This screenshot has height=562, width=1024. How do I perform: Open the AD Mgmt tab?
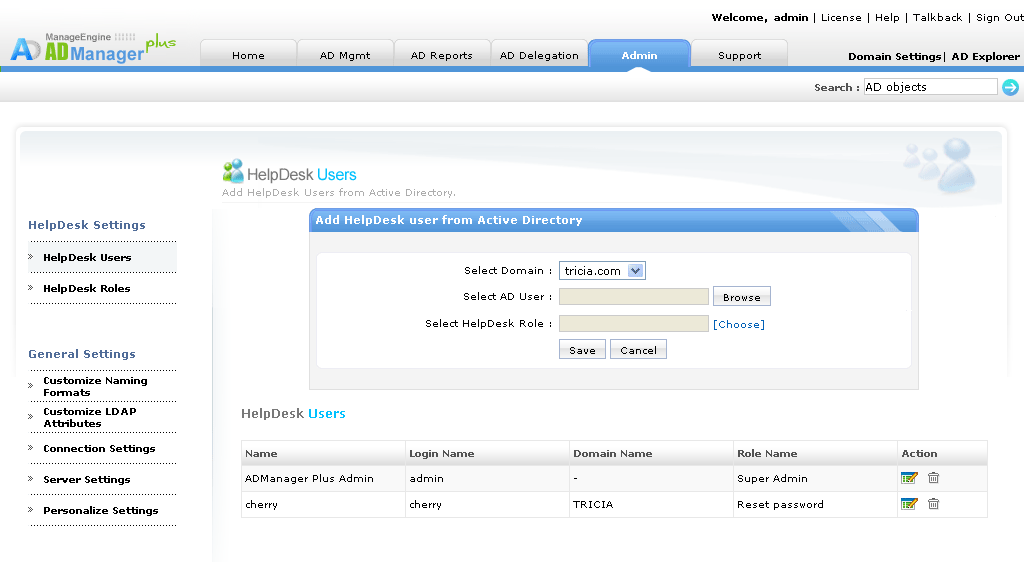[x=345, y=55]
